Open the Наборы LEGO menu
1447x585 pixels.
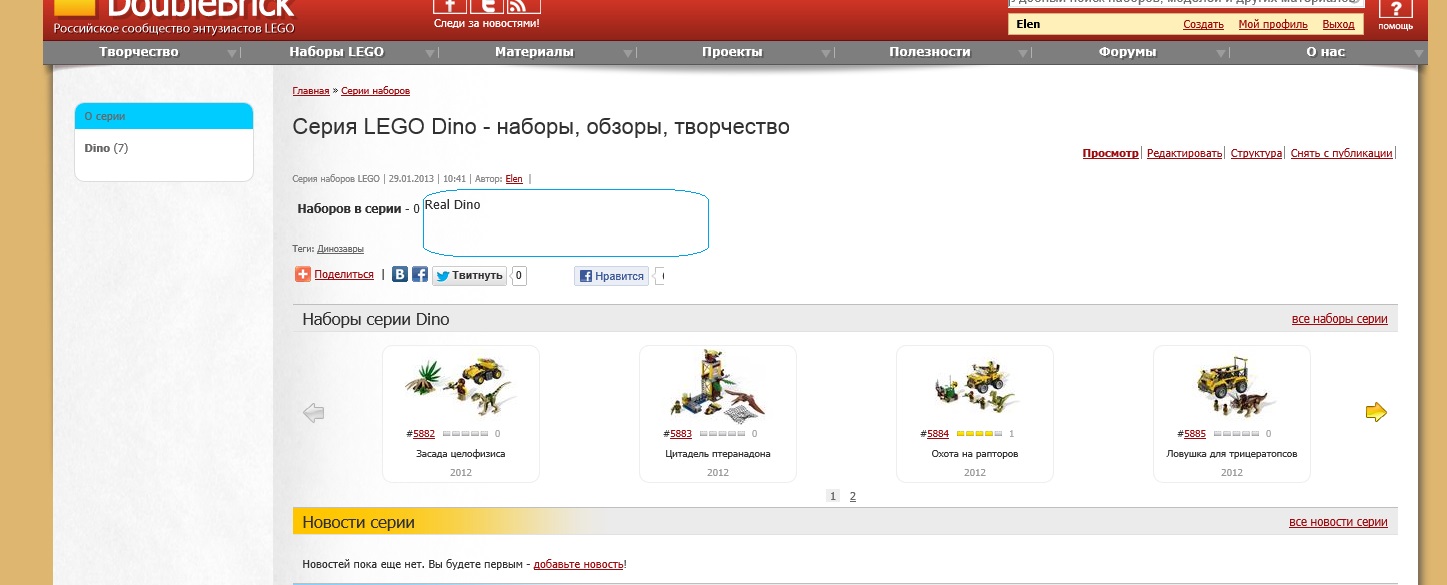tap(337, 52)
